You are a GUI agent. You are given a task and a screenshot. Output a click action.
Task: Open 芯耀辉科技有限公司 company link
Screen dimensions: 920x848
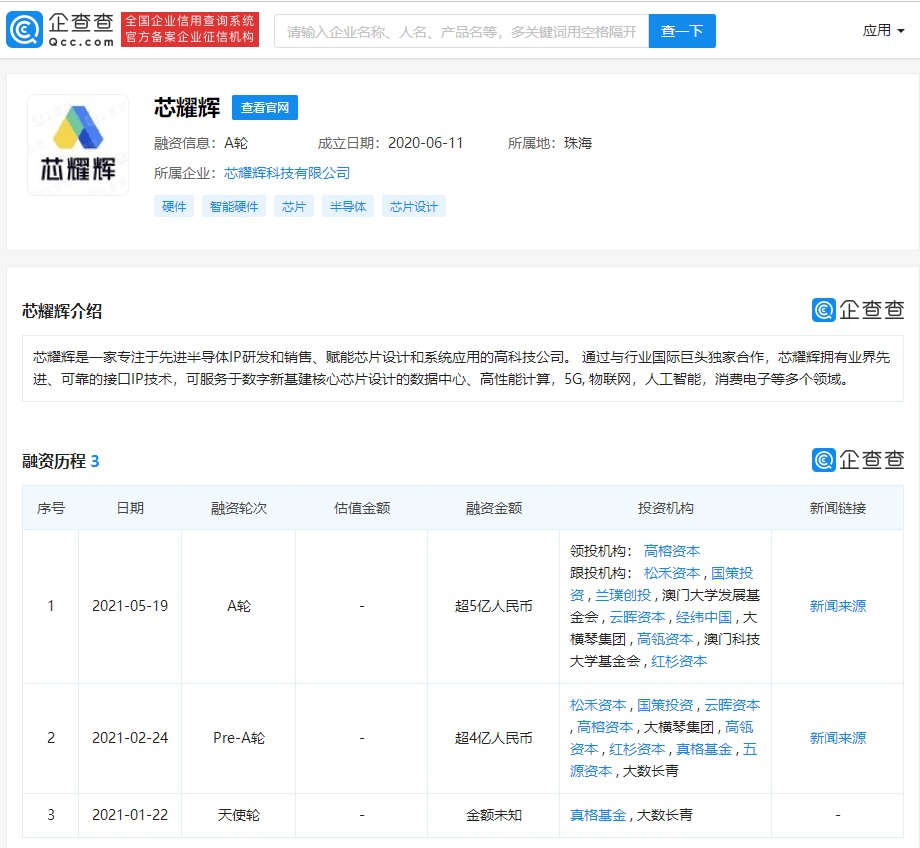[287, 173]
